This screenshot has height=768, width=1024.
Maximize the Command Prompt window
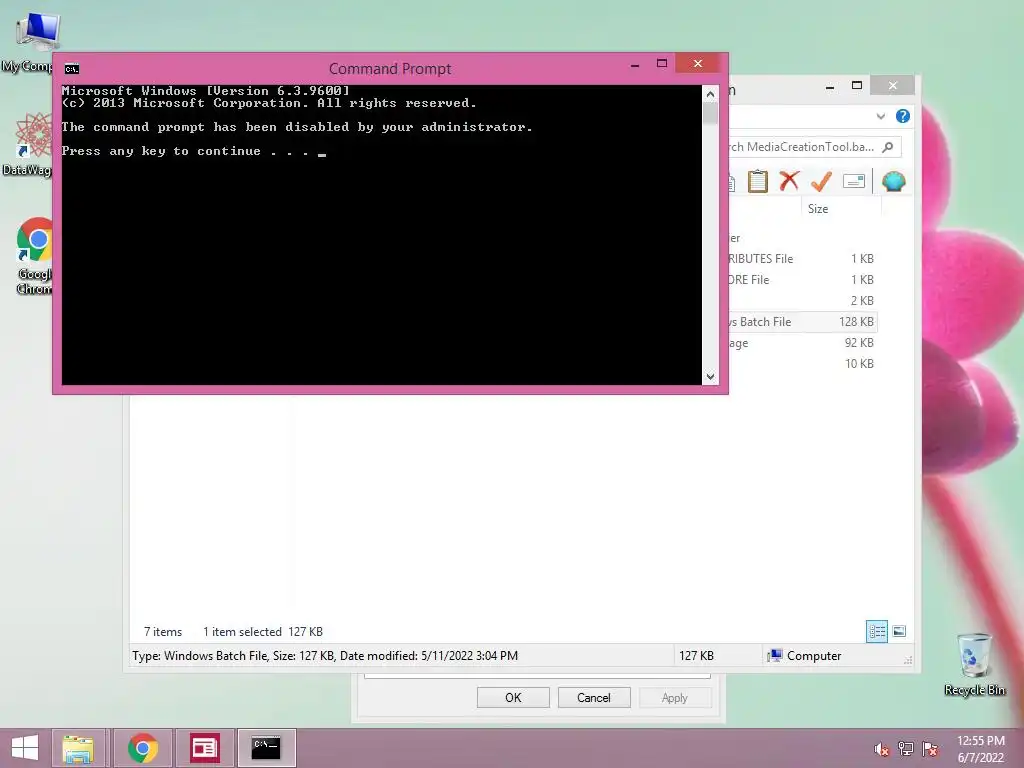(x=662, y=63)
